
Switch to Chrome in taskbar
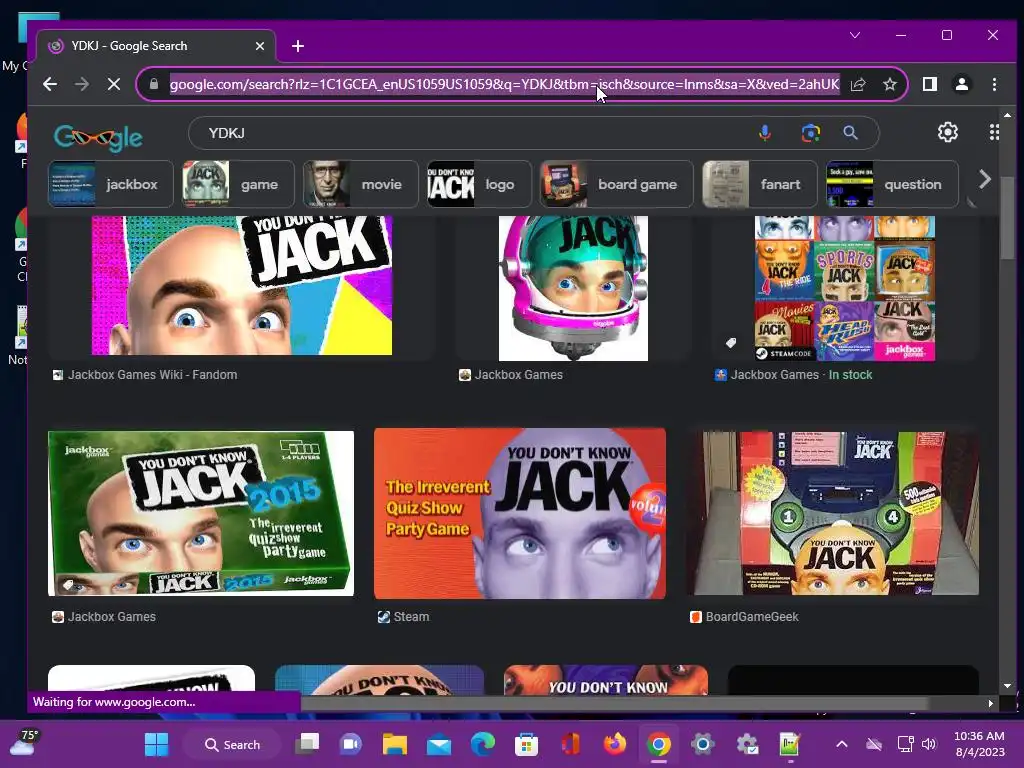(x=659, y=744)
